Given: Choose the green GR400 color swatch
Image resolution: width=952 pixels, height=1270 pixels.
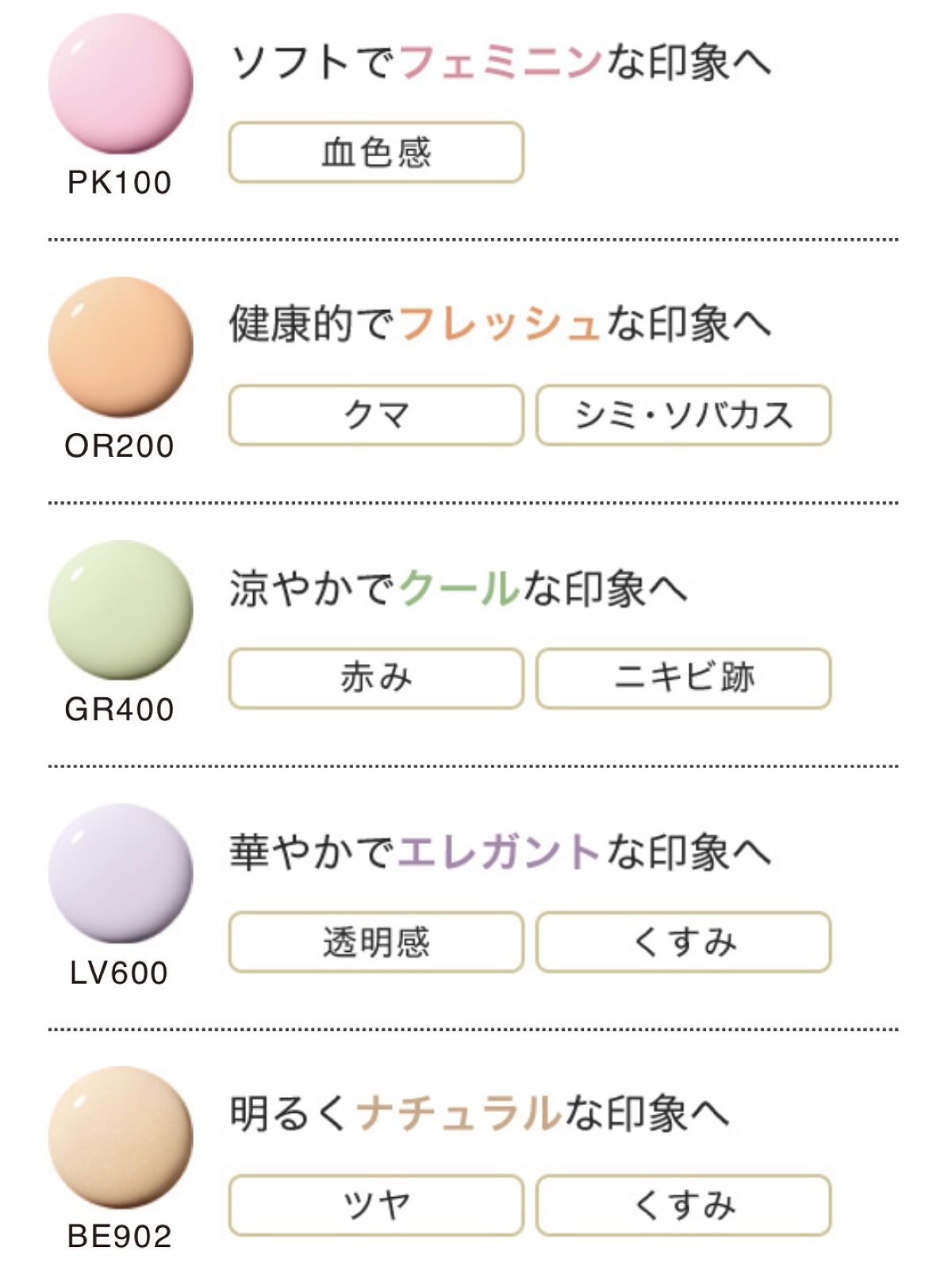Looking at the screenshot, I should 121,610.
